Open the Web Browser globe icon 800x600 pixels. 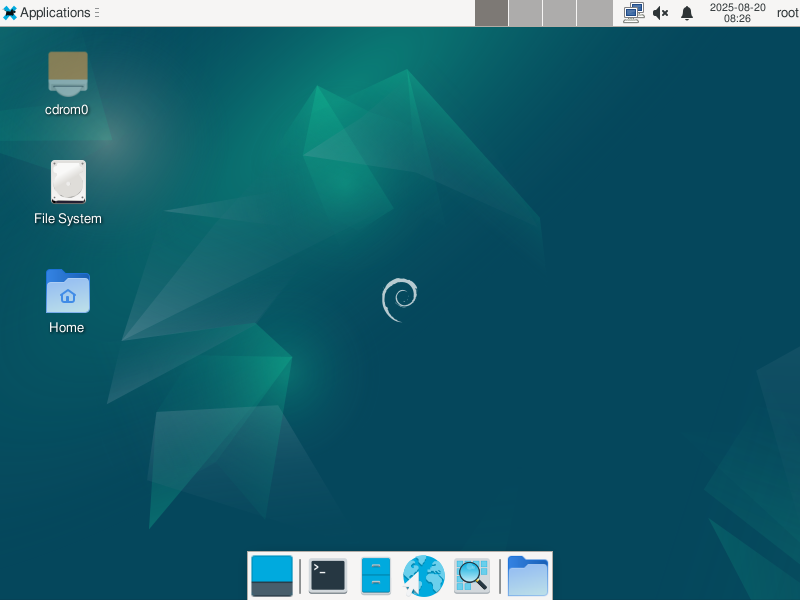tap(423, 576)
